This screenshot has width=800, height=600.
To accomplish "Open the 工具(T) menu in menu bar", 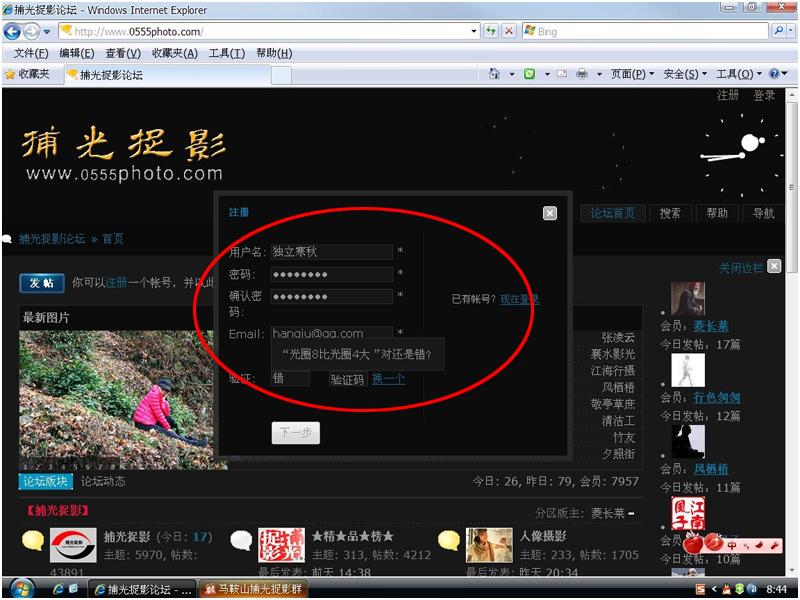I will click(226, 53).
